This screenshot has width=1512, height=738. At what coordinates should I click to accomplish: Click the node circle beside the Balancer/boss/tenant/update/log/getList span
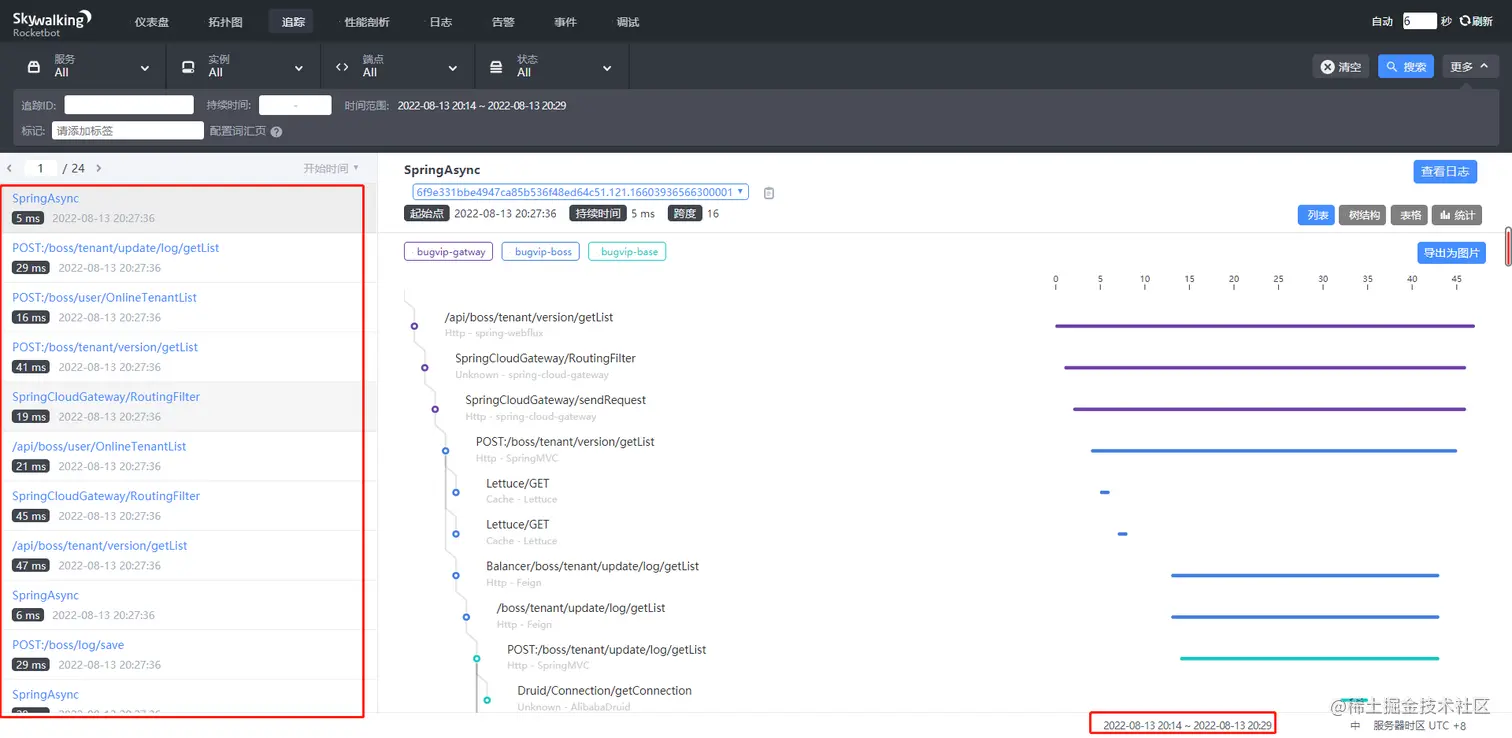(456, 575)
